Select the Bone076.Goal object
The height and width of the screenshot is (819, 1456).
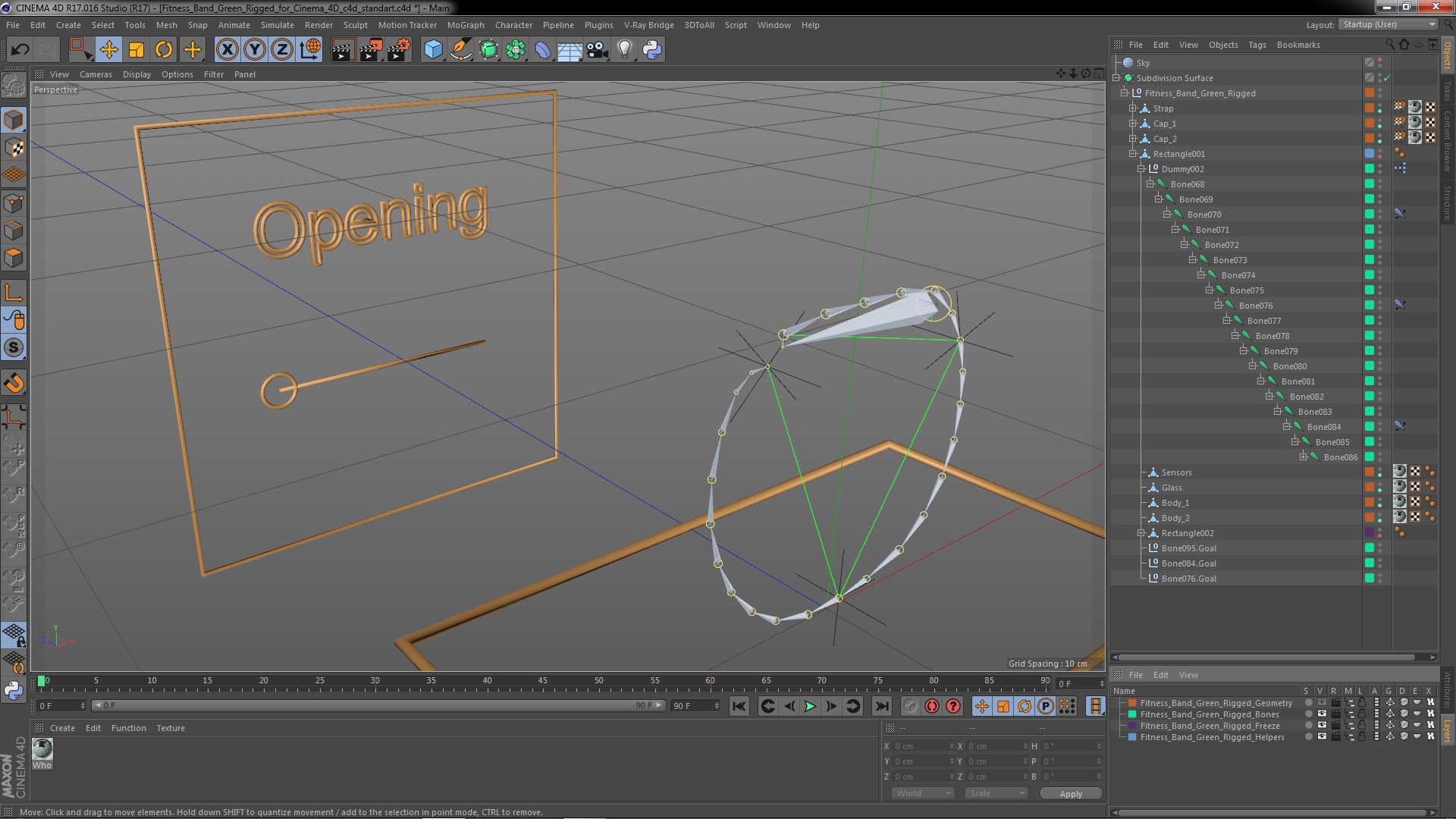[1188, 579]
